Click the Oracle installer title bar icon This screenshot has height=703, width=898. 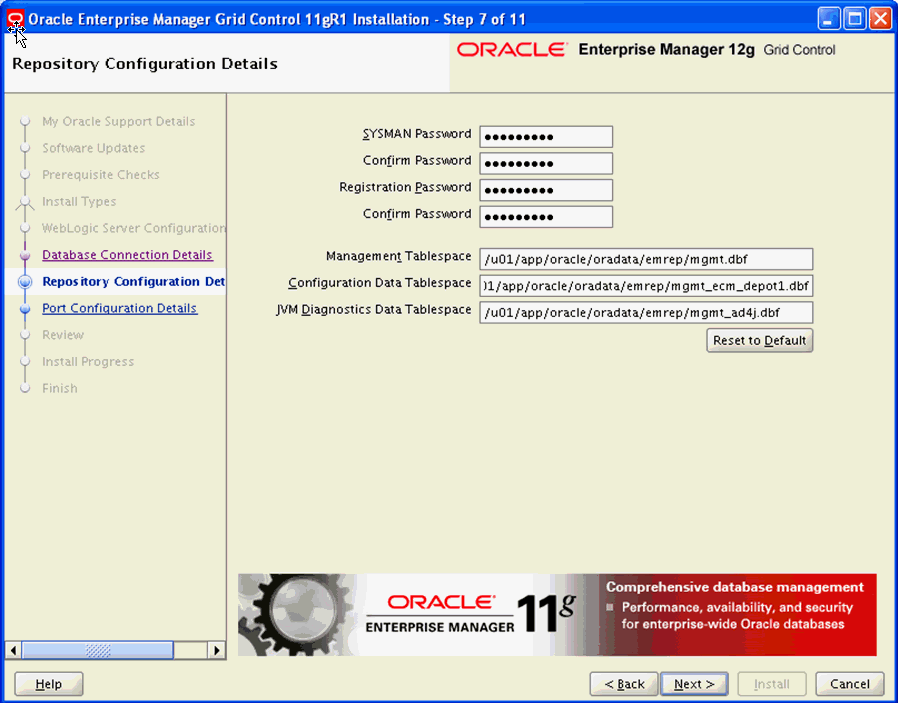click(15, 19)
